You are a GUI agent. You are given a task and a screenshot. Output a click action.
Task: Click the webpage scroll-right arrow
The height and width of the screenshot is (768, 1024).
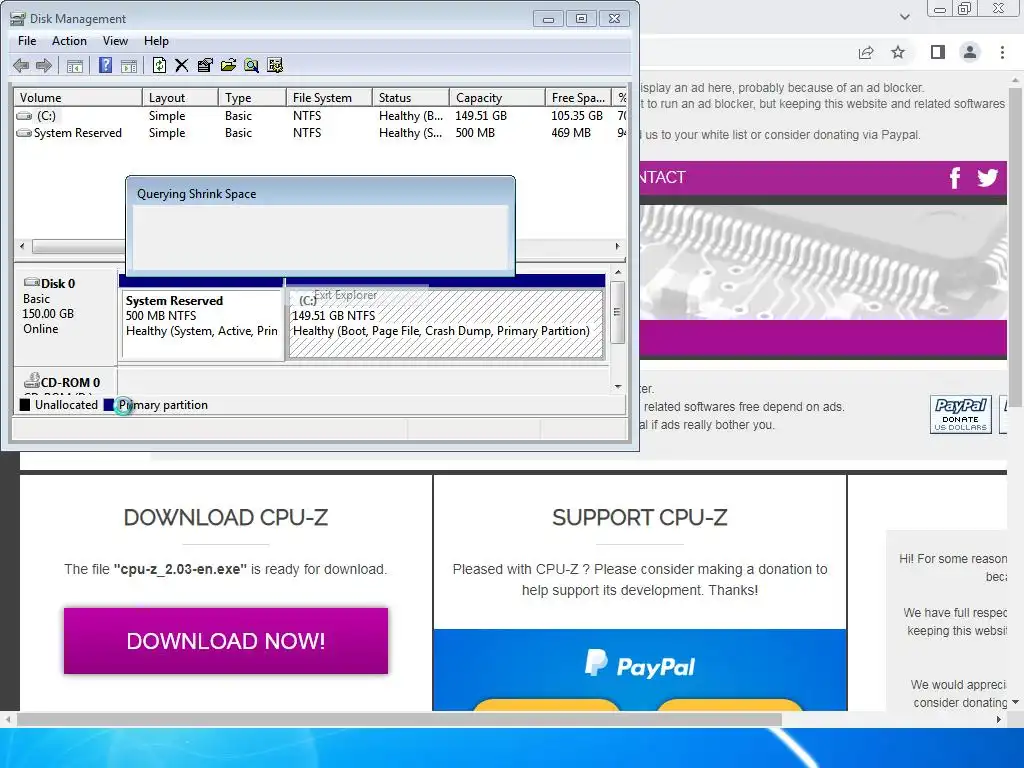tap(999, 720)
